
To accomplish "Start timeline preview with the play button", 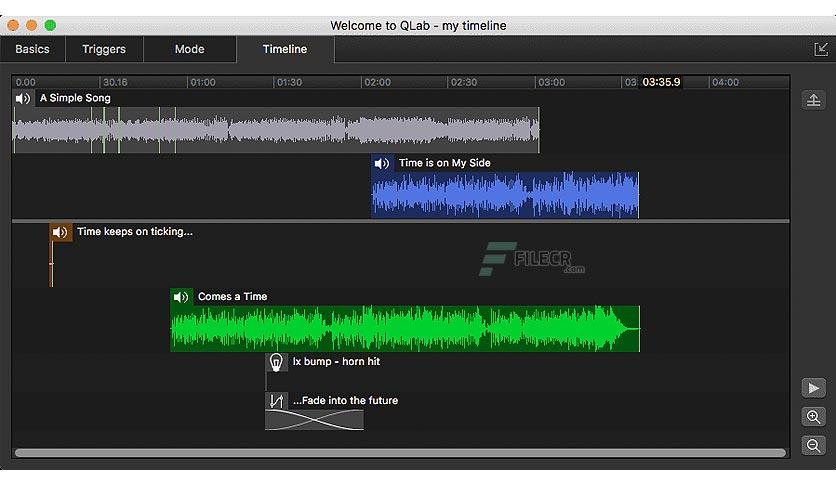I will (x=814, y=388).
